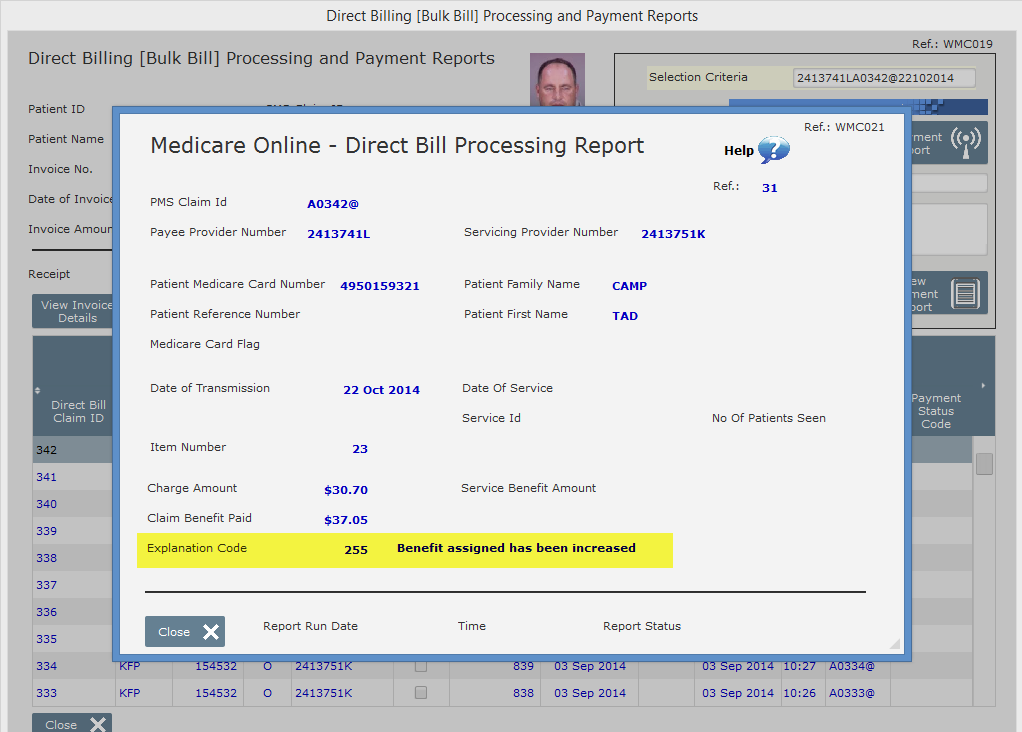Click PMS Claim Id value A0342@

[x=332, y=204]
